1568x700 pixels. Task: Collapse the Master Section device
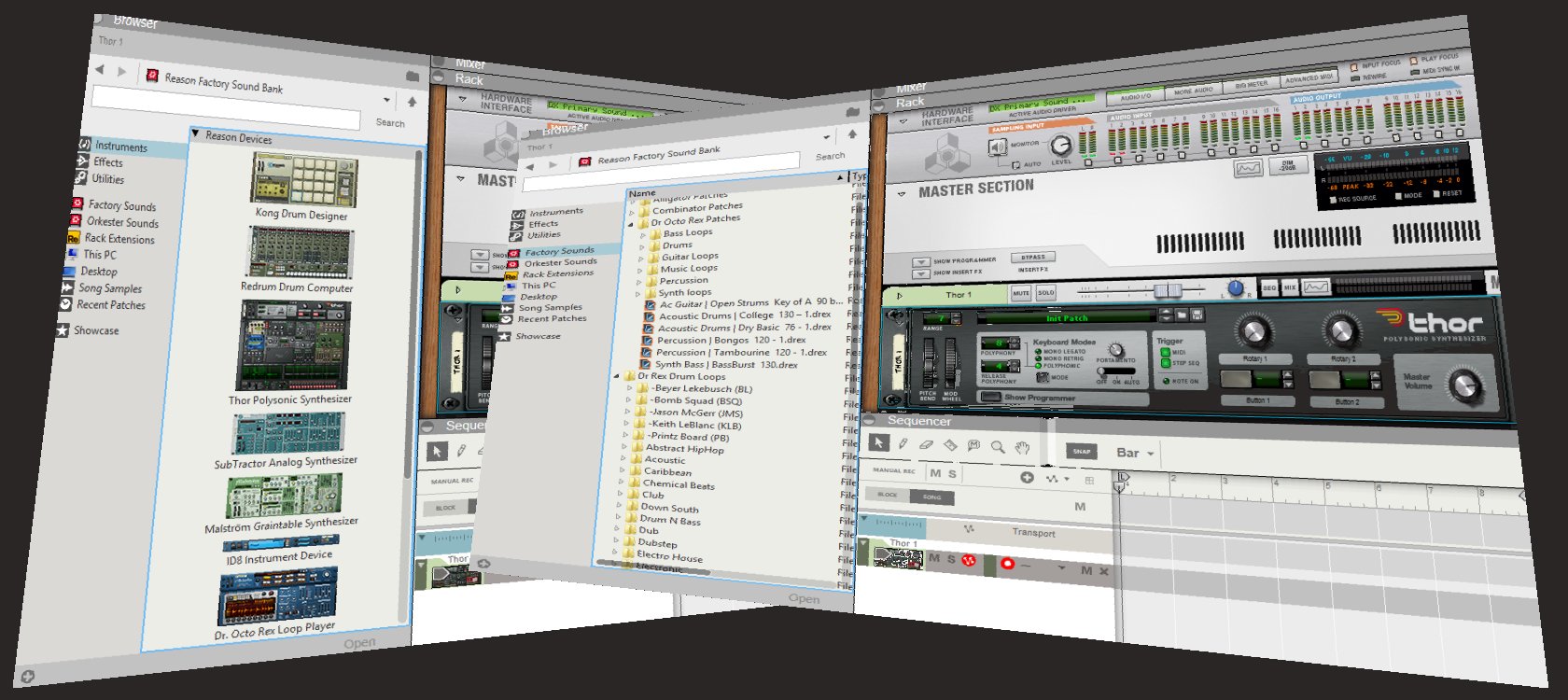pyautogui.click(x=902, y=193)
